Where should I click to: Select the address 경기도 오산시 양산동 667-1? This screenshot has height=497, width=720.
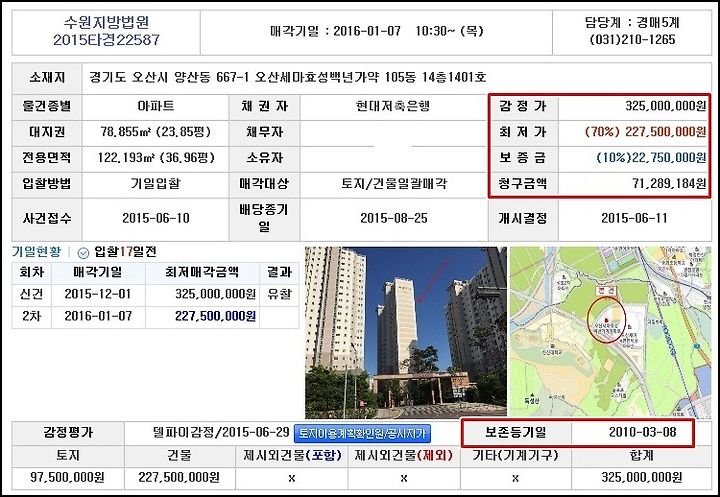click(x=169, y=77)
